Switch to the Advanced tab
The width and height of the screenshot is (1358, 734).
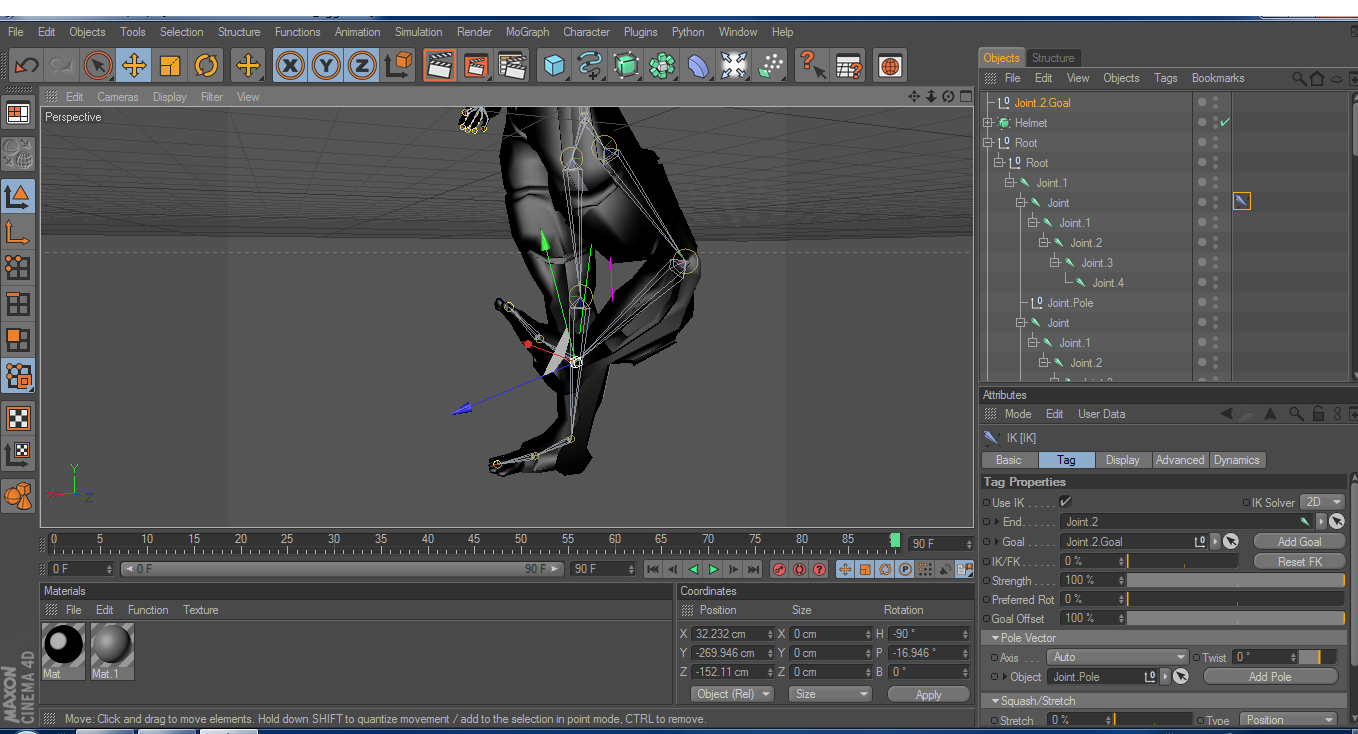coord(1180,460)
